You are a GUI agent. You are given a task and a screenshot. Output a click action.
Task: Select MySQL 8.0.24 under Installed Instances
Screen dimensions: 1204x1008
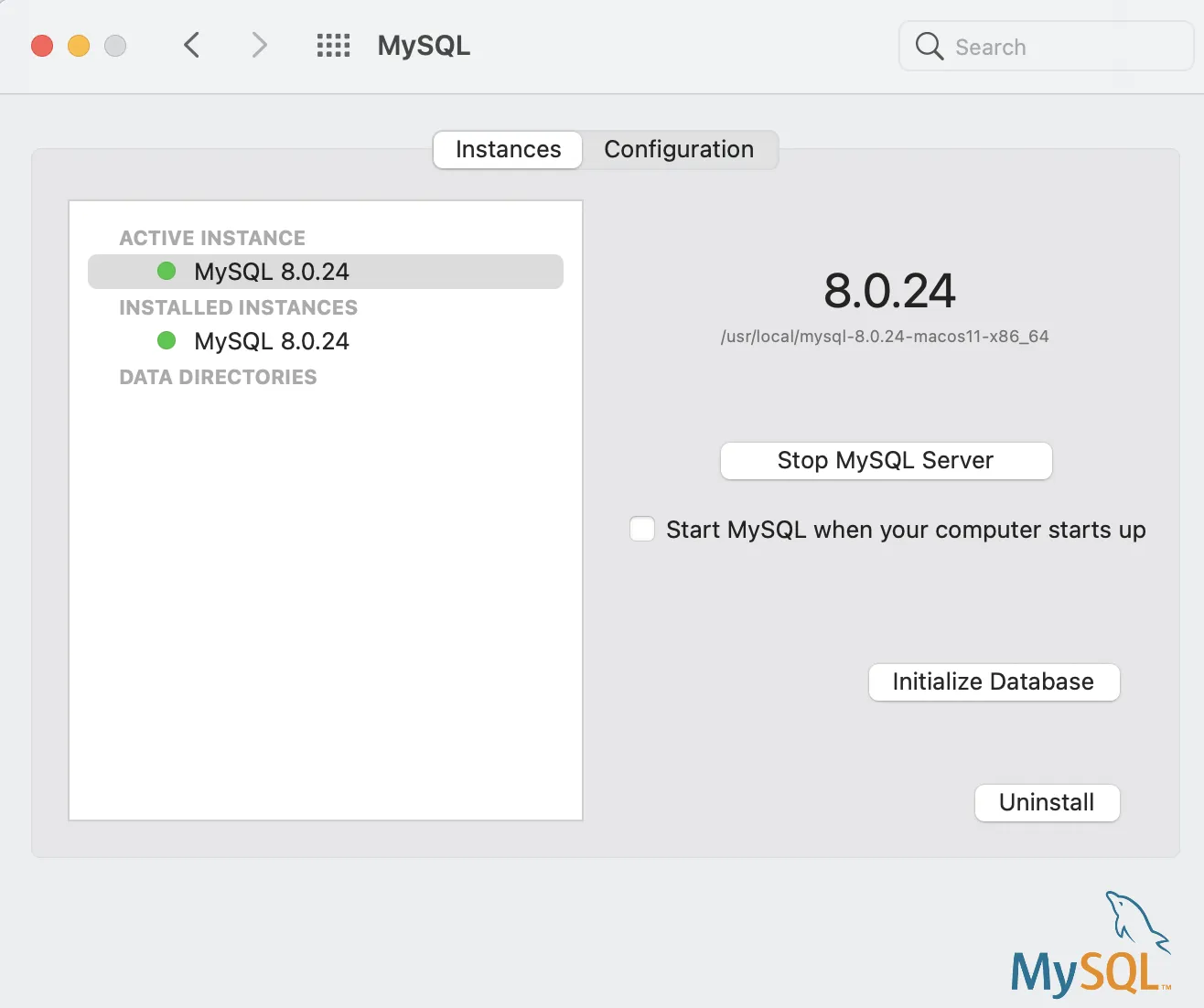(x=326, y=341)
